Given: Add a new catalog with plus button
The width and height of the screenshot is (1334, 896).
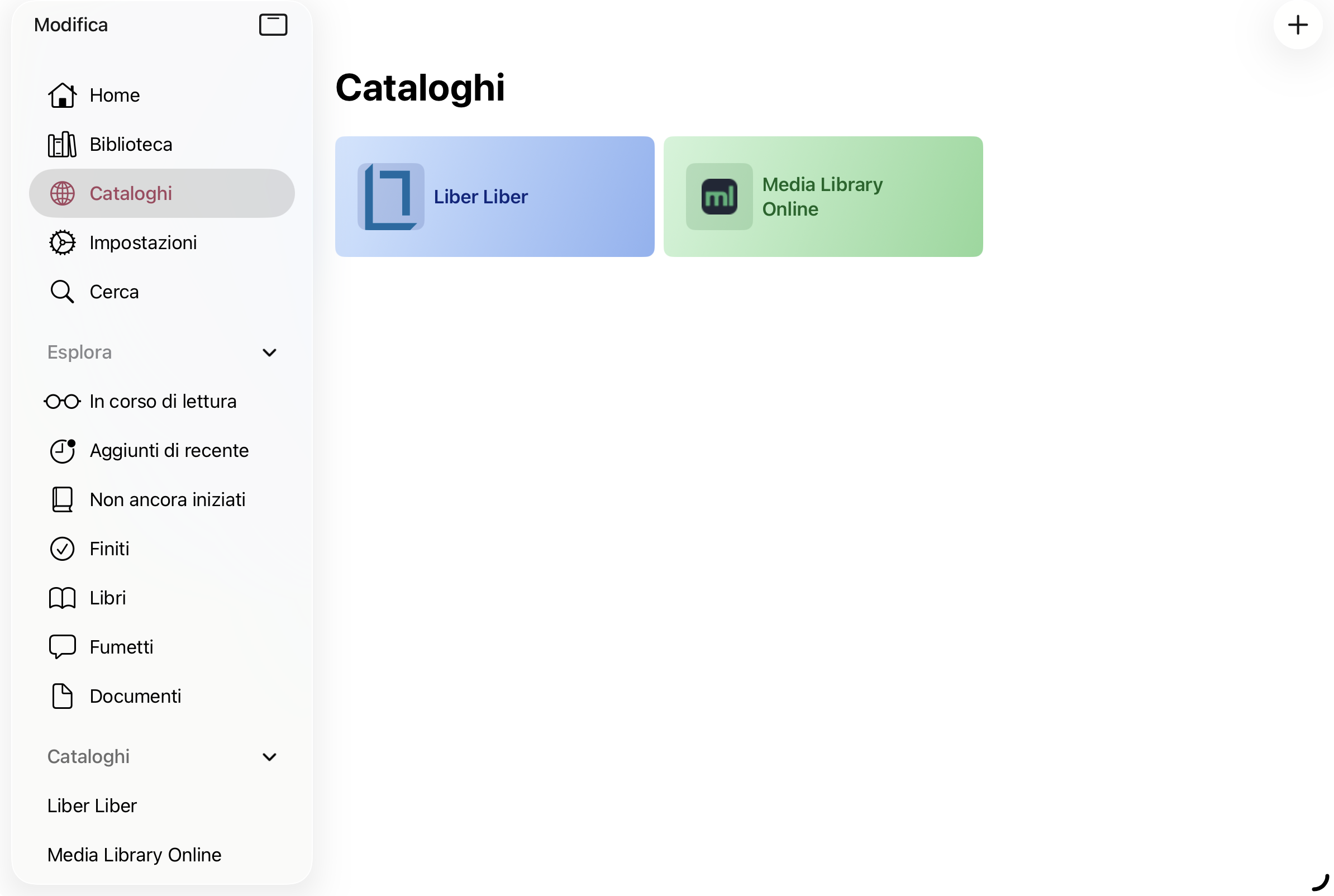Looking at the screenshot, I should [x=1298, y=25].
